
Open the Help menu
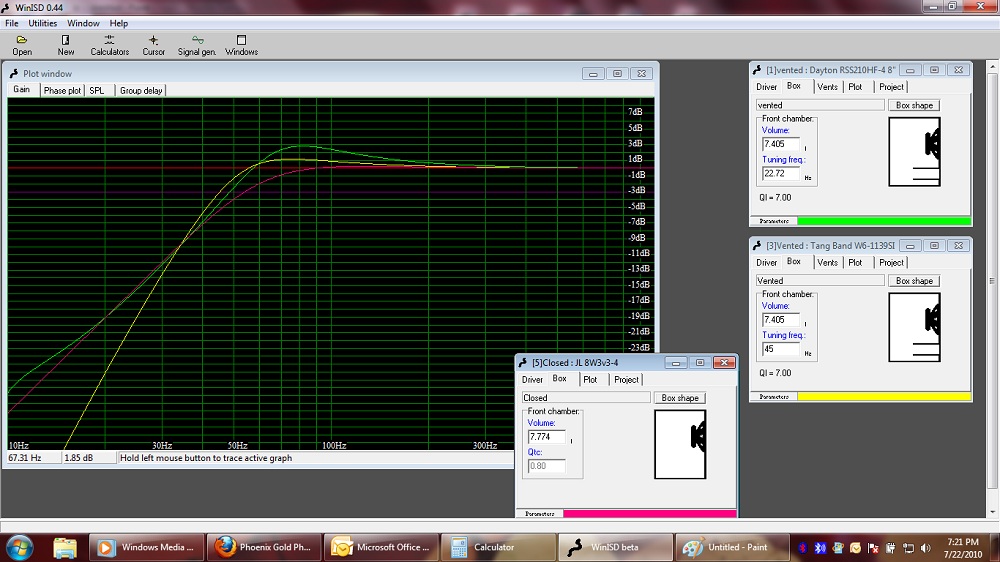pos(119,23)
